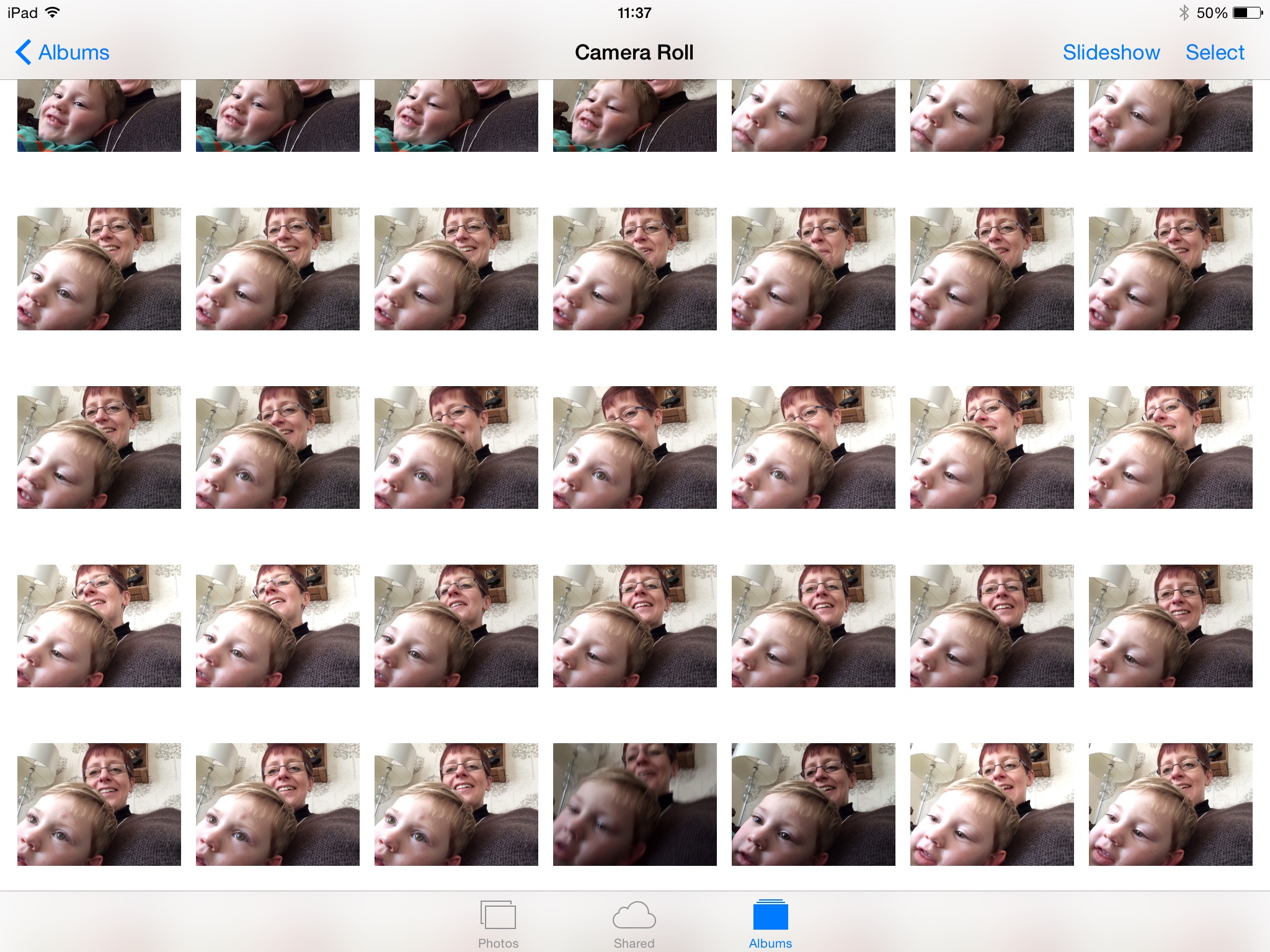Open the Photos tab icon

point(497,915)
